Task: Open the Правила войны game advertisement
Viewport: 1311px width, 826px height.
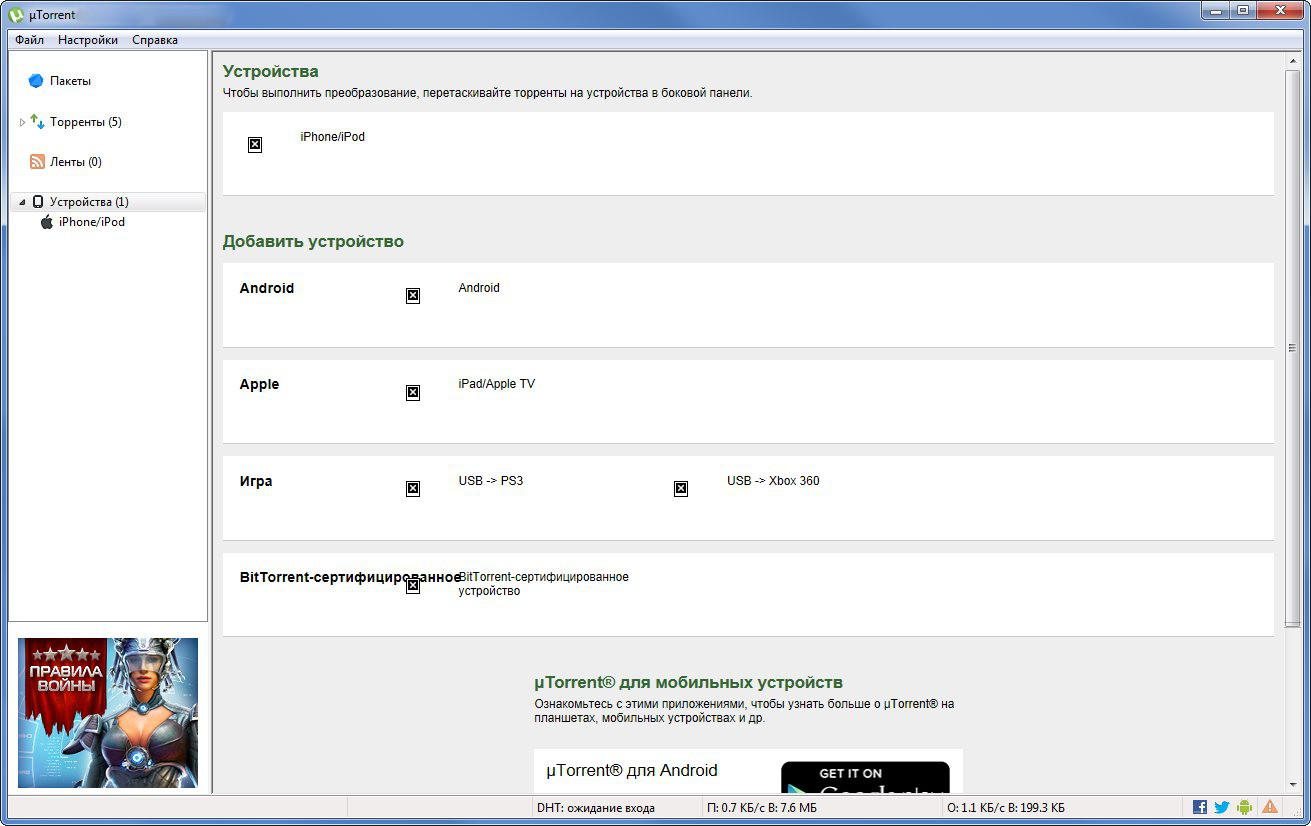Action: (x=108, y=713)
